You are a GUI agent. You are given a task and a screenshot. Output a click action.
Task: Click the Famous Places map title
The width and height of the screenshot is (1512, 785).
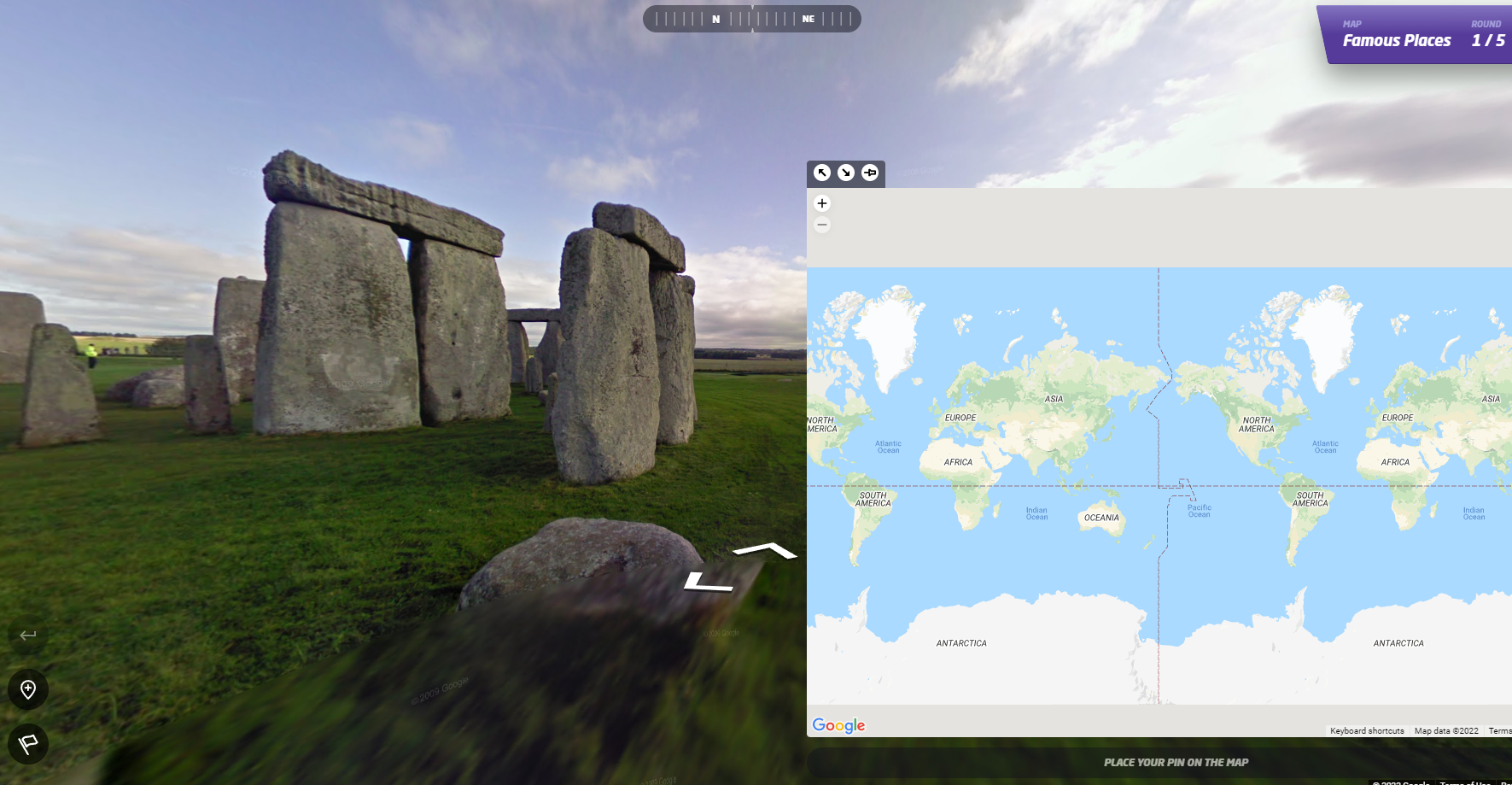[1397, 40]
